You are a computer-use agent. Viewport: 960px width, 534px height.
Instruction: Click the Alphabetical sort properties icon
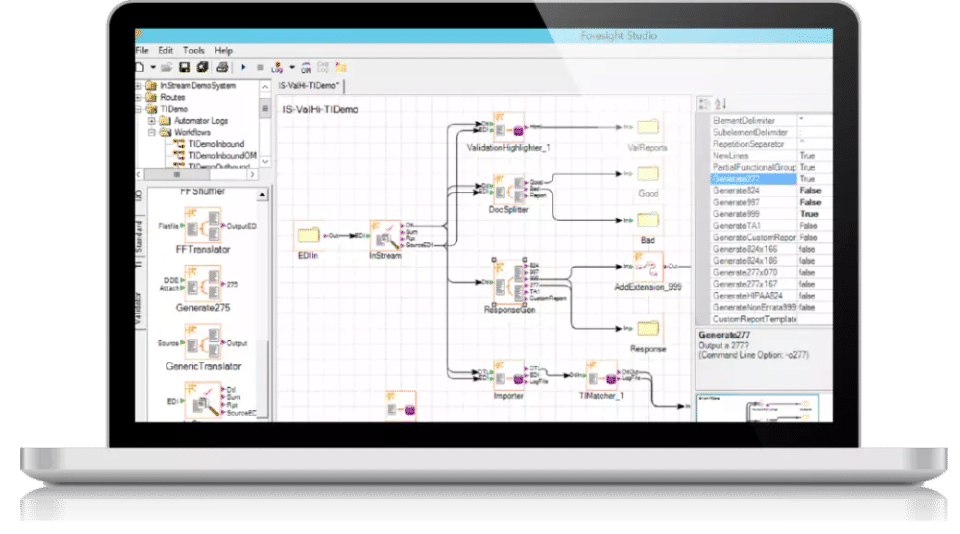pyautogui.click(x=721, y=104)
